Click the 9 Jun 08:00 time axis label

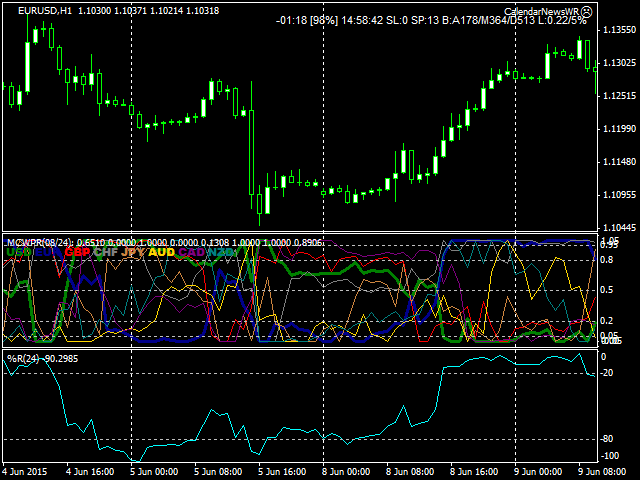coord(602,472)
